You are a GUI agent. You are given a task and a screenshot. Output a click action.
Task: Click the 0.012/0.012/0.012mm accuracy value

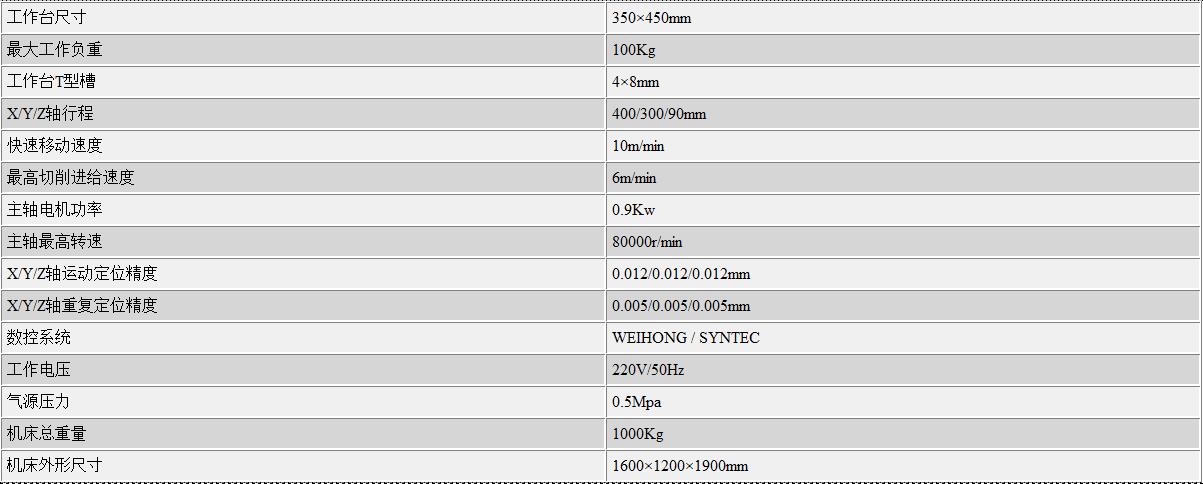(681, 274)
